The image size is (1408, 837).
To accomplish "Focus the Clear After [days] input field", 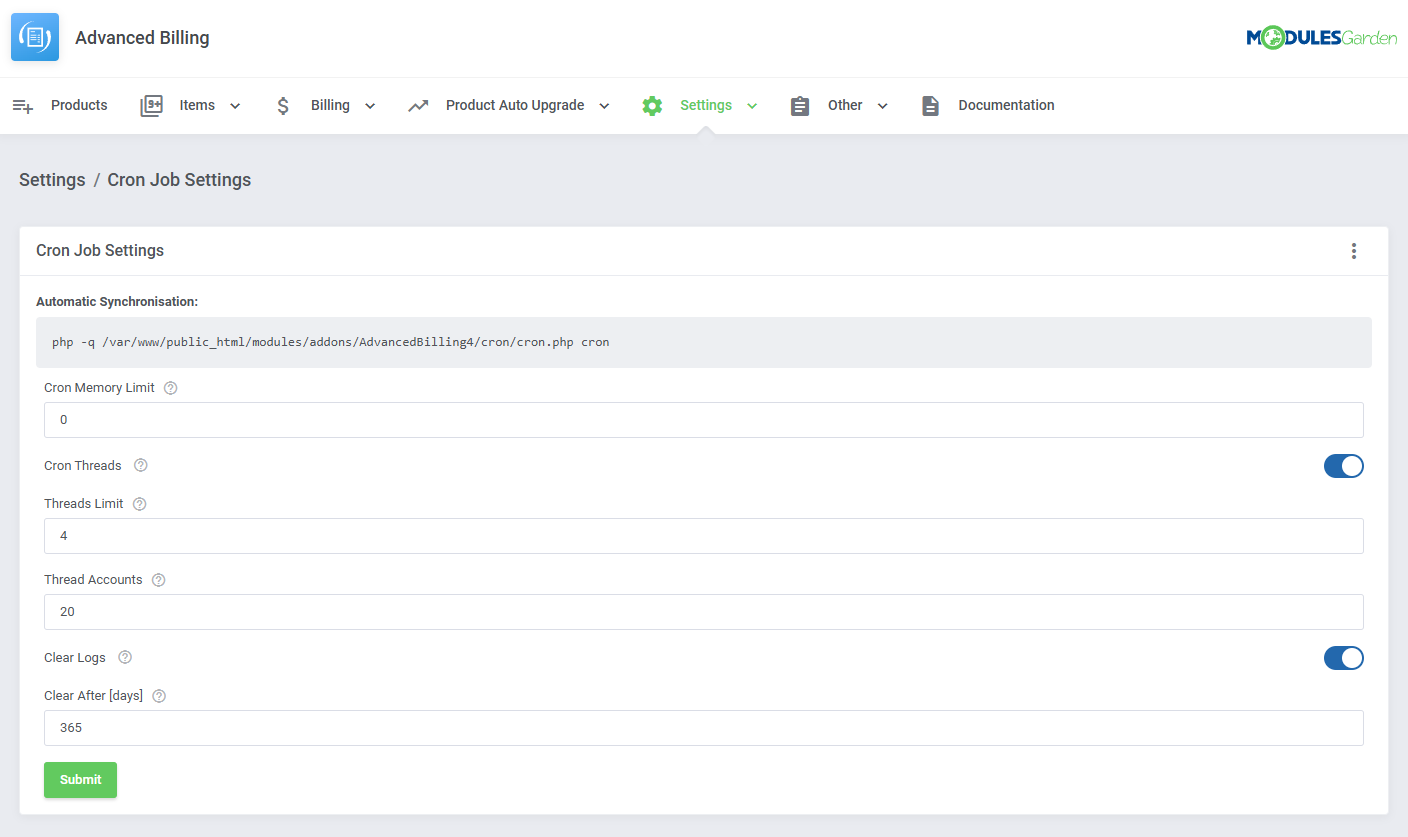I will tap(704, 728).
